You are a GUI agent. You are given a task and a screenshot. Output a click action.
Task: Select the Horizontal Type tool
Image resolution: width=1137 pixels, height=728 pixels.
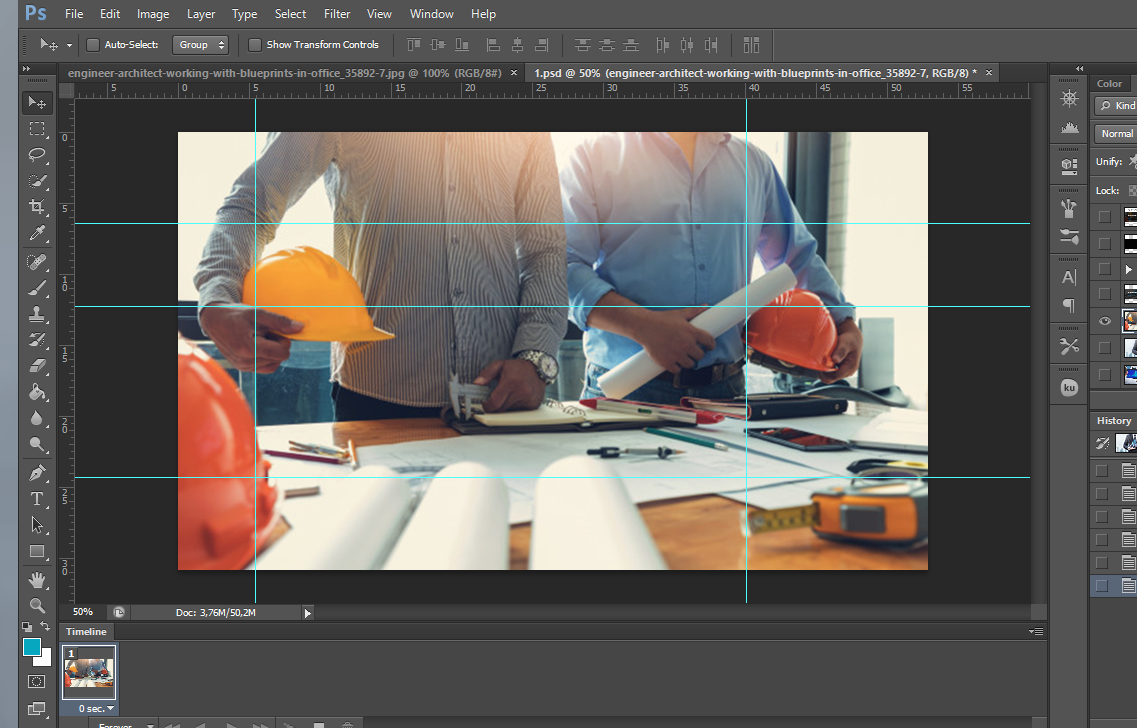[37, 499]
